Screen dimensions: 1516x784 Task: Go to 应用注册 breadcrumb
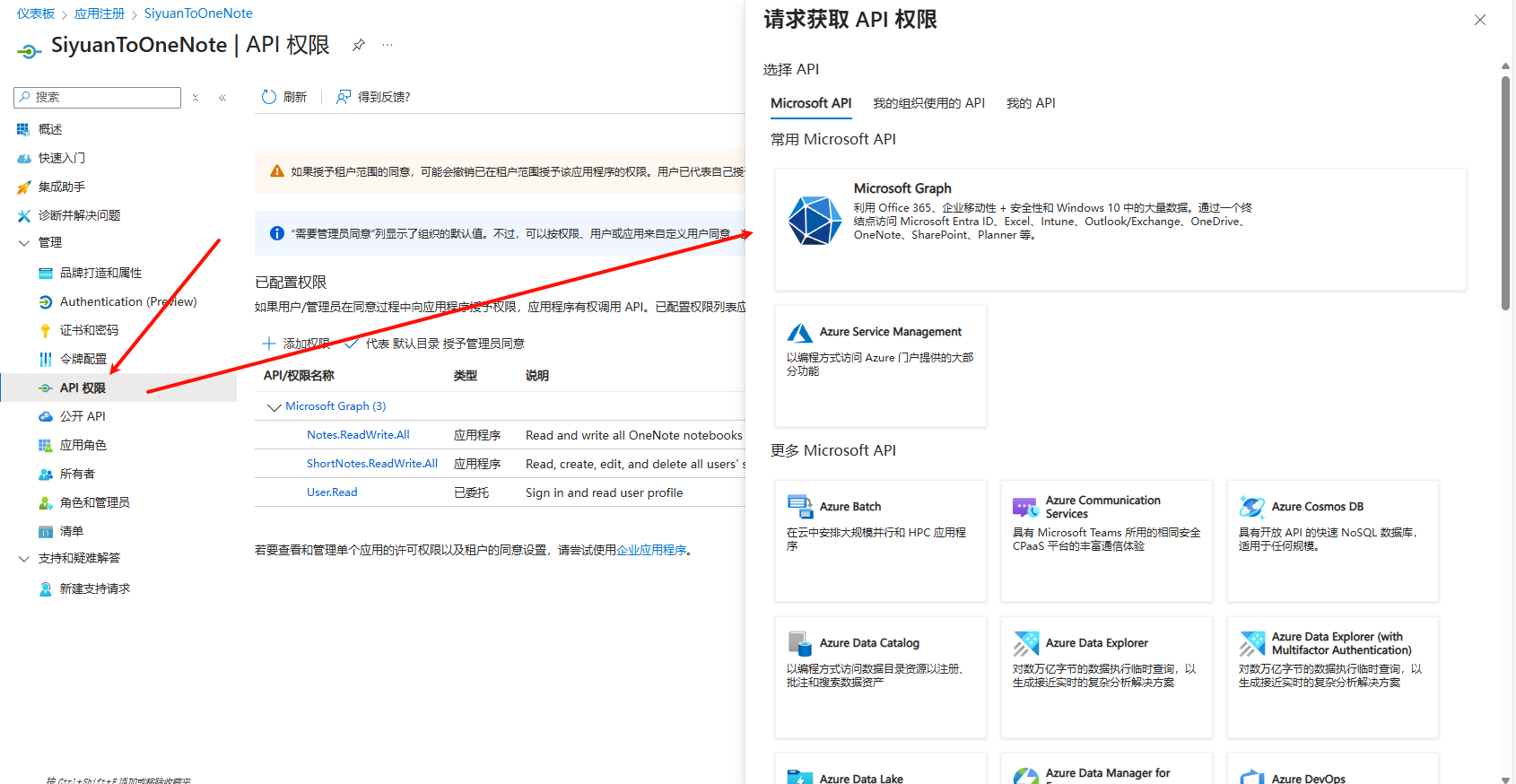tap(100, 13)
